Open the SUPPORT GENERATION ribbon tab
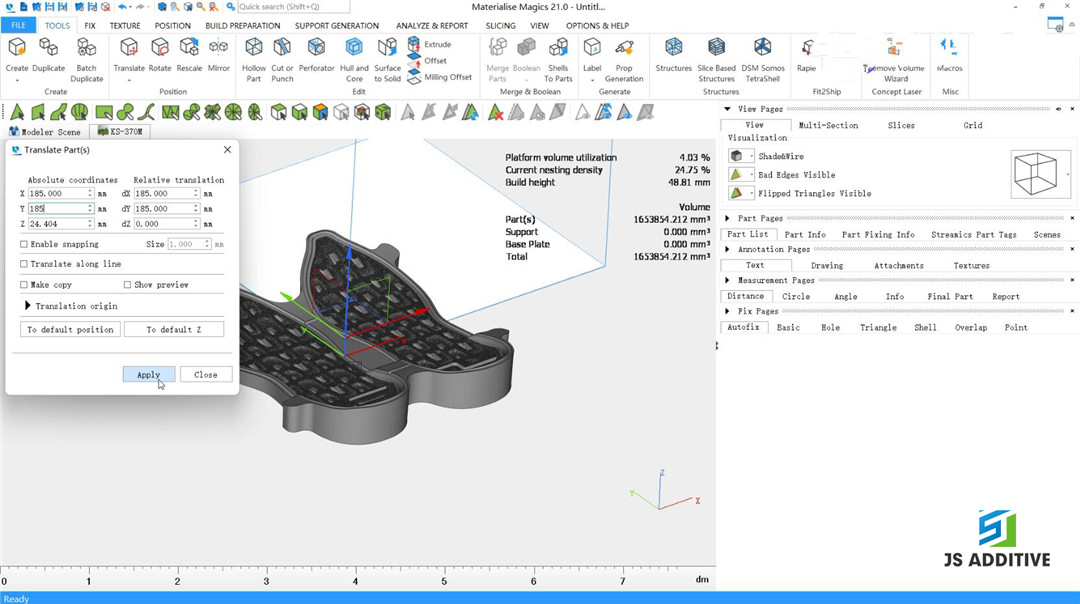The image size is (1080, 604). click(x=336, y=26)
